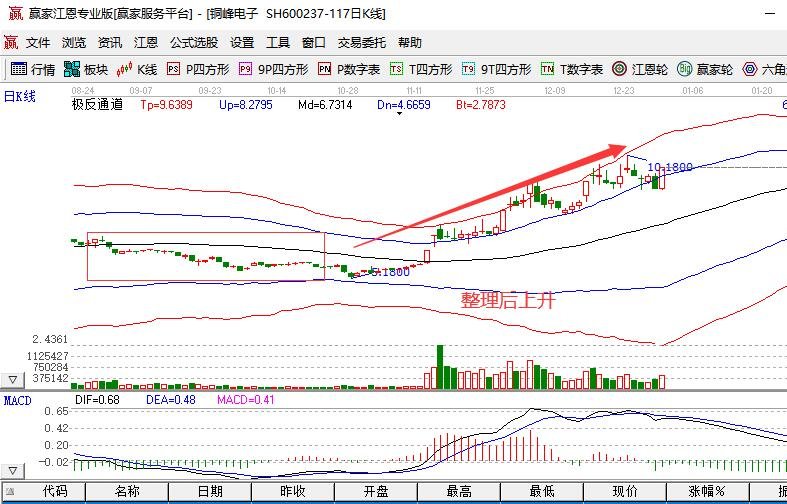
Task: Sort by 涨幅% column header
Action: tap(708, 491)
